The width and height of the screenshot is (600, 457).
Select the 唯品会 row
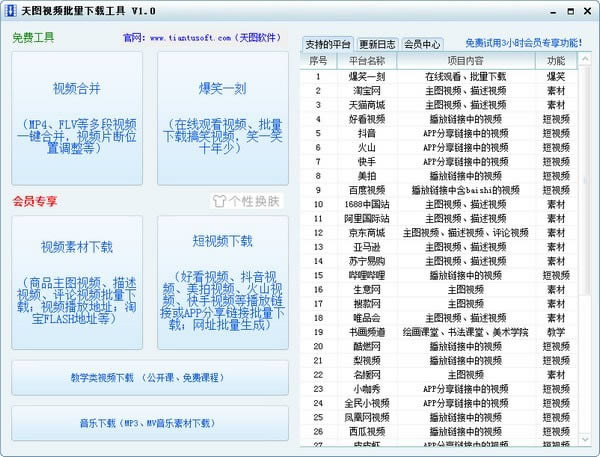pyautogui.click(x=439, y=318)
